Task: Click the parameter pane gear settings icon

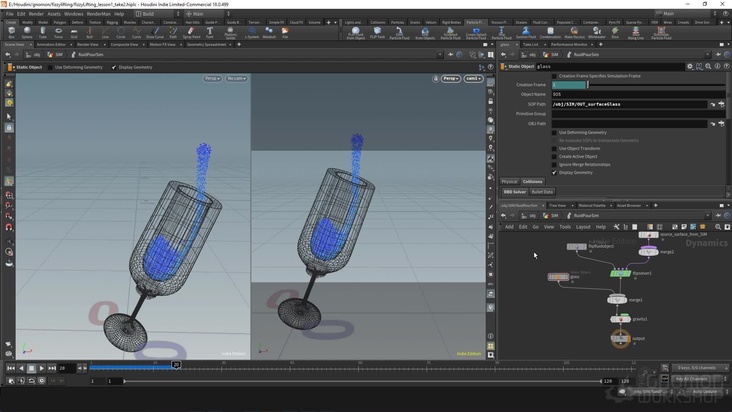Action: (689, 66)
